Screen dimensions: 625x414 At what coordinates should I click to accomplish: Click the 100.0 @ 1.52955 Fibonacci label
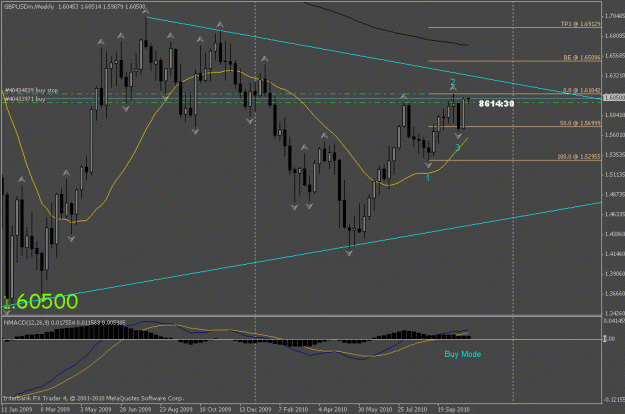tap(579, 157)
